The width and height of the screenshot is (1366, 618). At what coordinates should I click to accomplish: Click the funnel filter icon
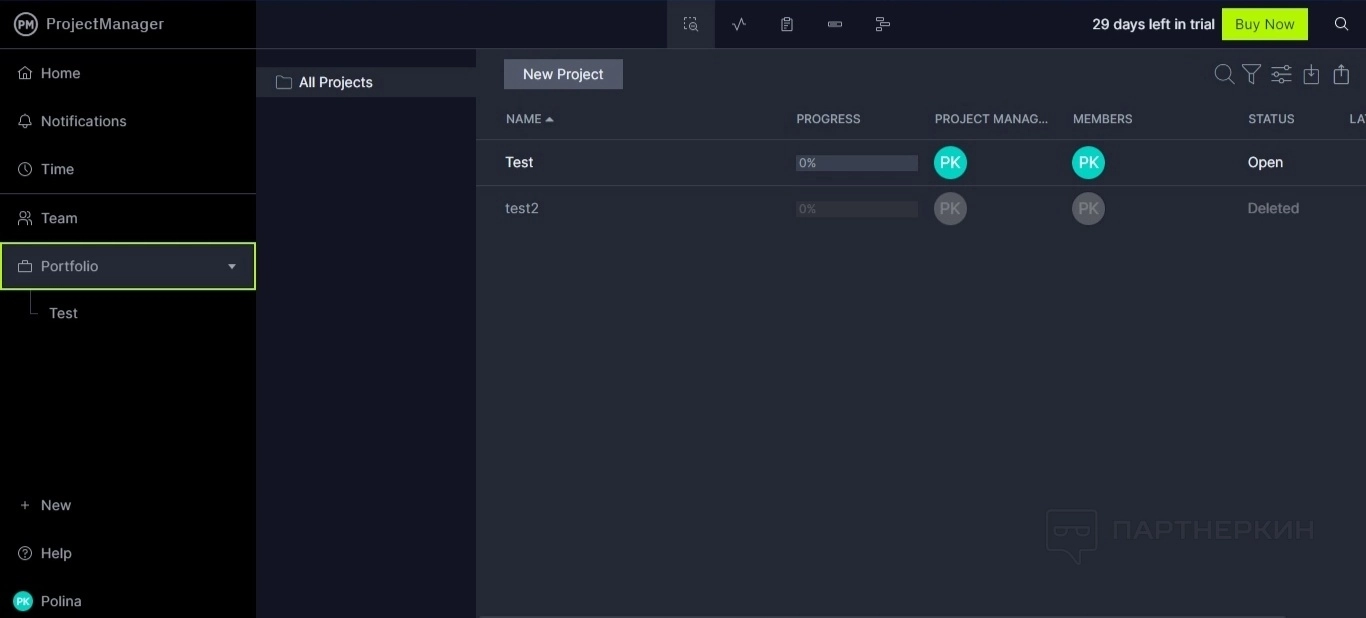[x=1251, y=74]
